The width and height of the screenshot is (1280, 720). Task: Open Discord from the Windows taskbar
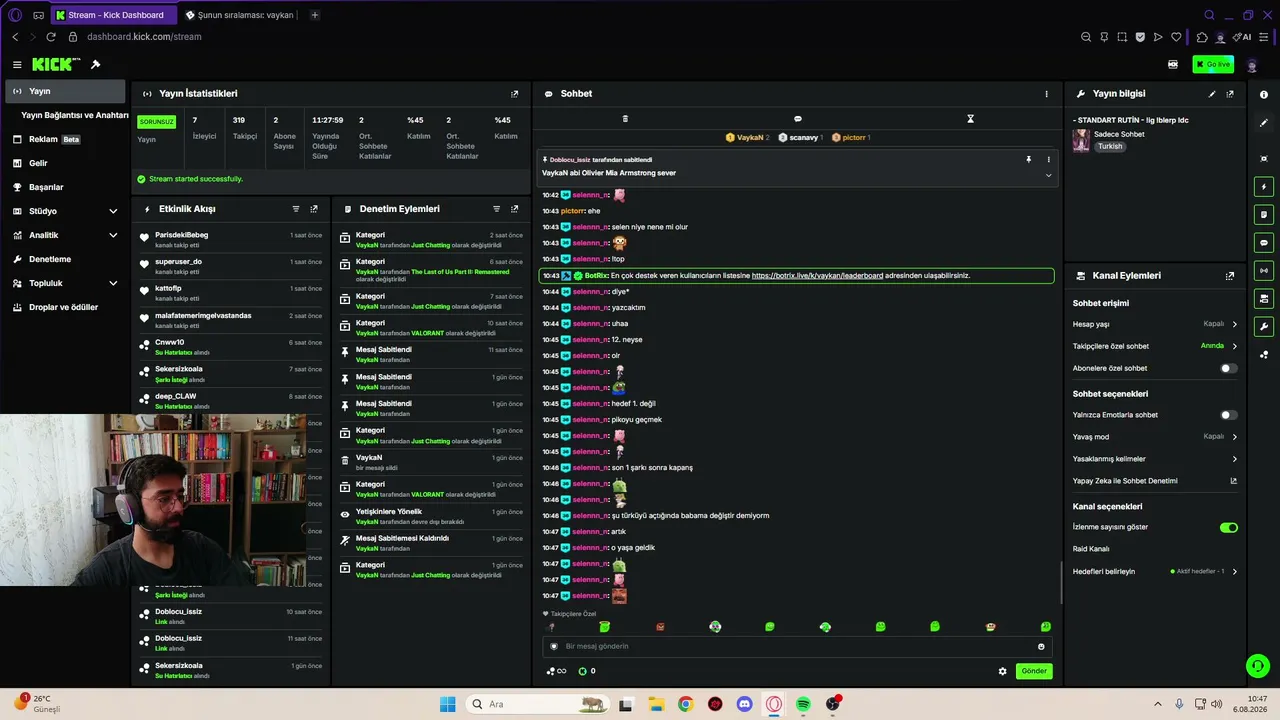click(x=744, y=704)
